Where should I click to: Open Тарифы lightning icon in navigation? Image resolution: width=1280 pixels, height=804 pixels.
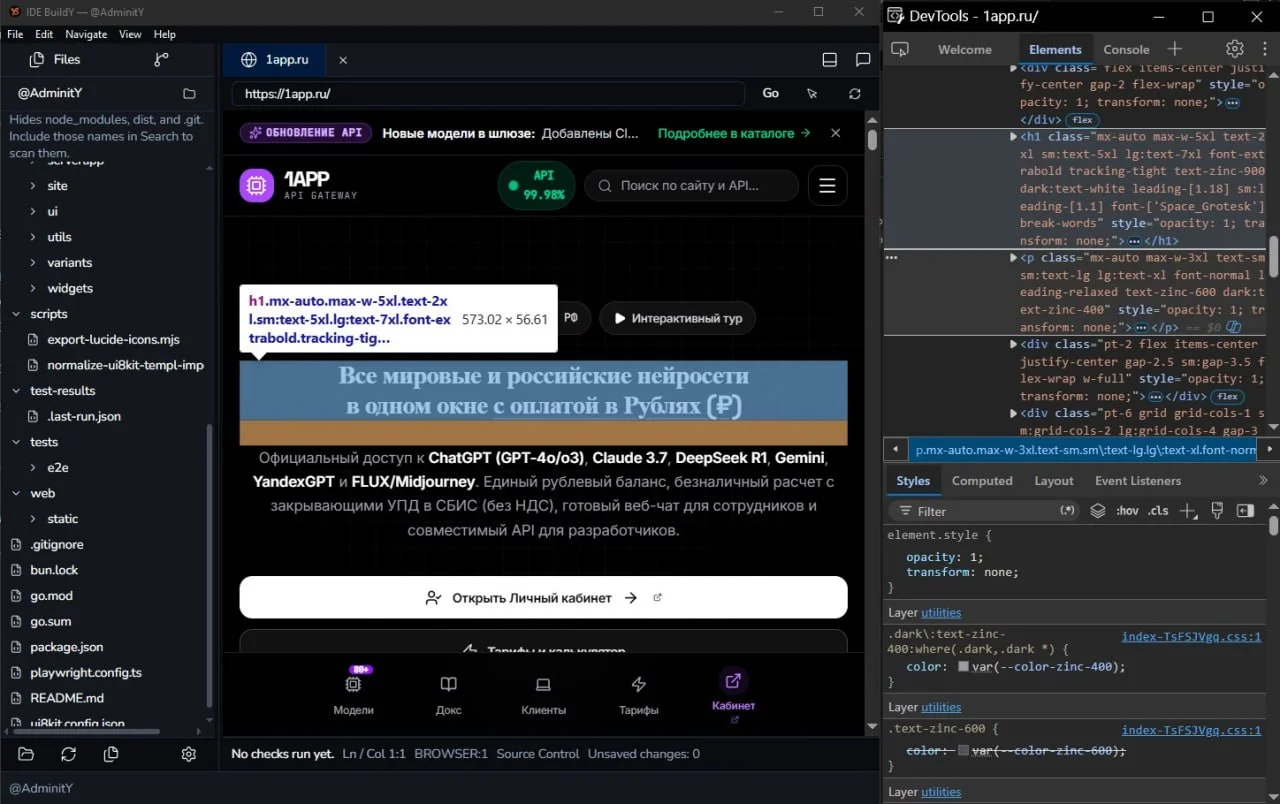tap(638, 693)
